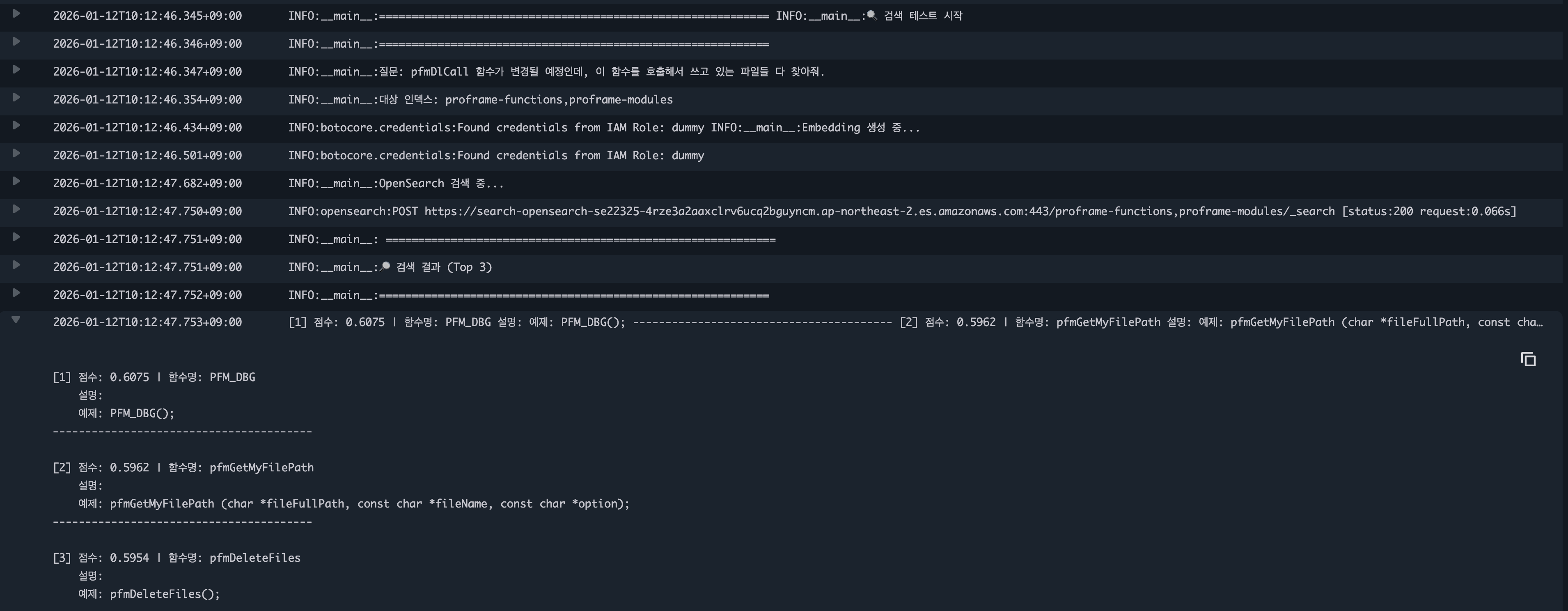Collapse the expanded 10:12:47.753 log row
Viewport: 1568px width, 611px height.
coord(16,320)
